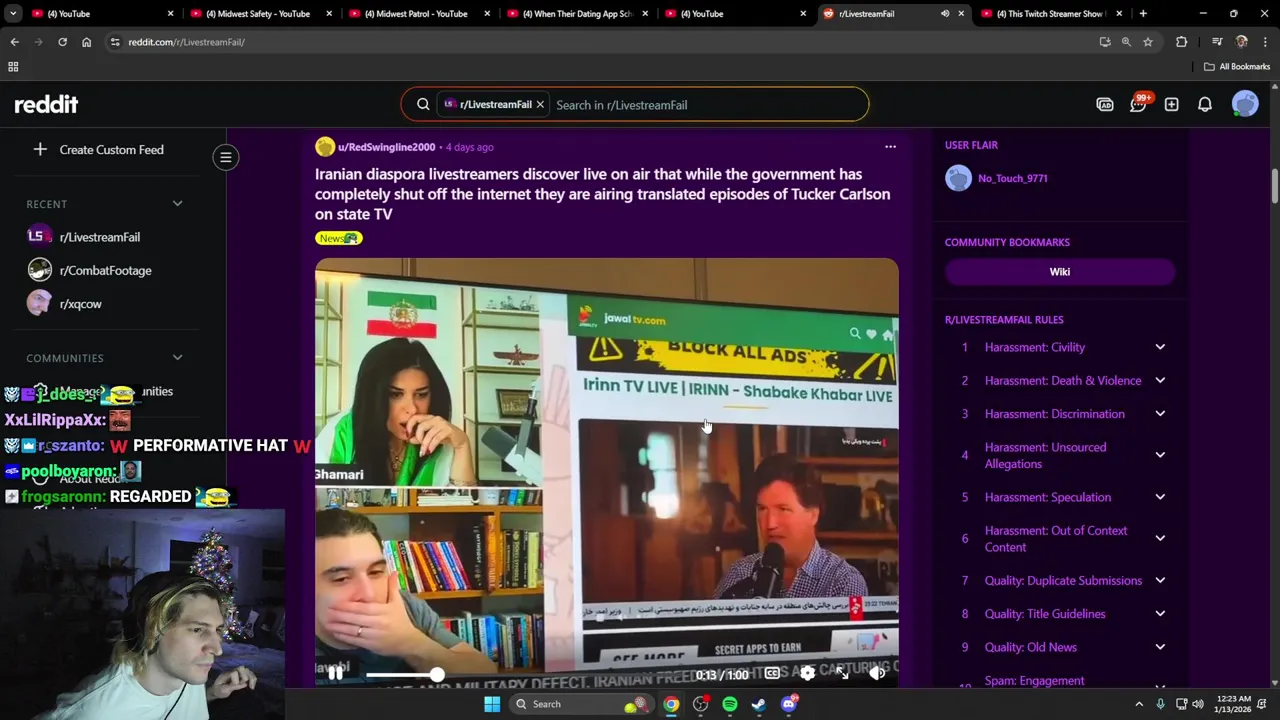This screenshot has width=1280, height=720.
Task: Expand Harassment: Out of Context Content rule
Action: [x=1160, y=539]
